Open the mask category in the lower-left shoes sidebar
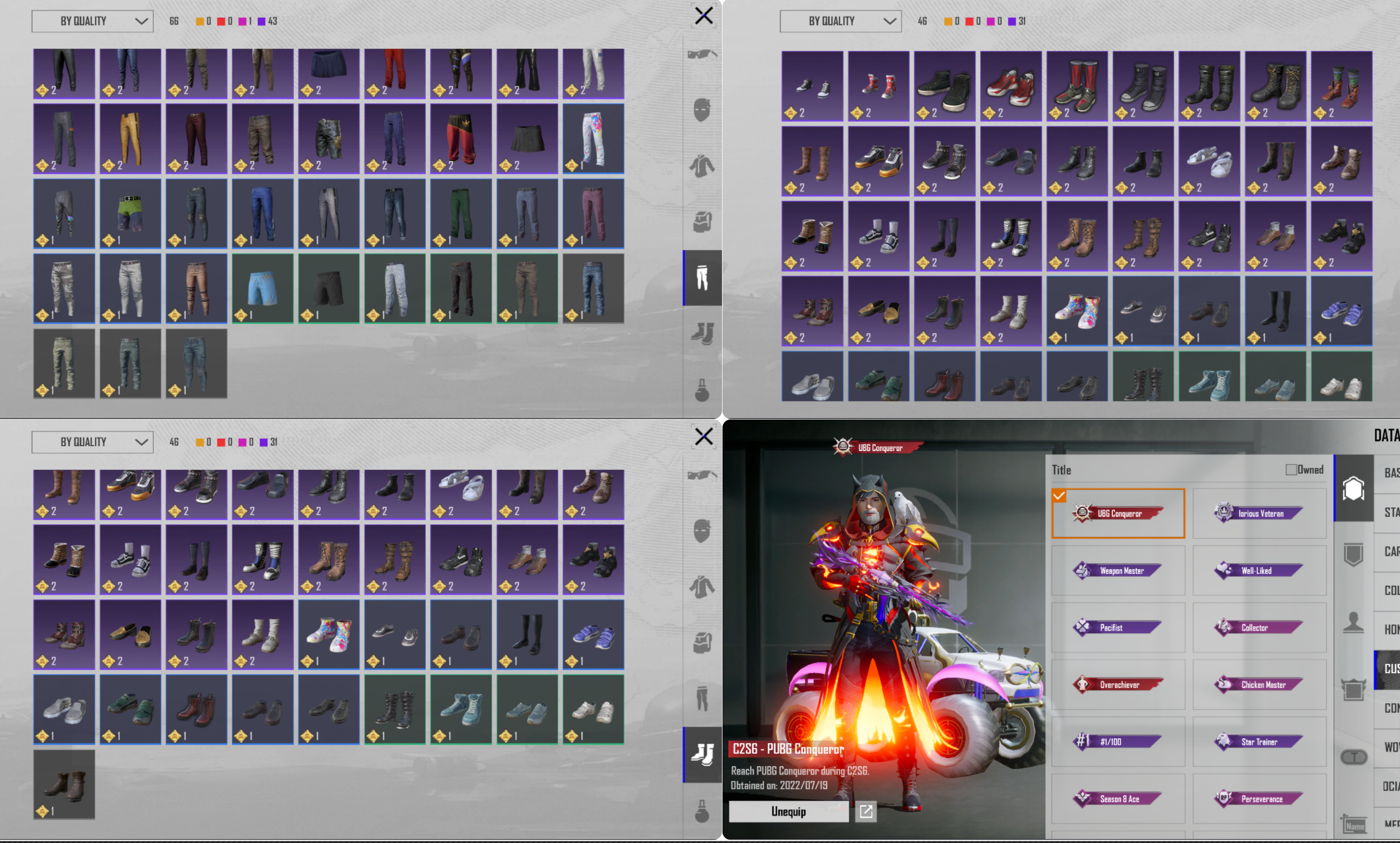 [x=703, y=531]
